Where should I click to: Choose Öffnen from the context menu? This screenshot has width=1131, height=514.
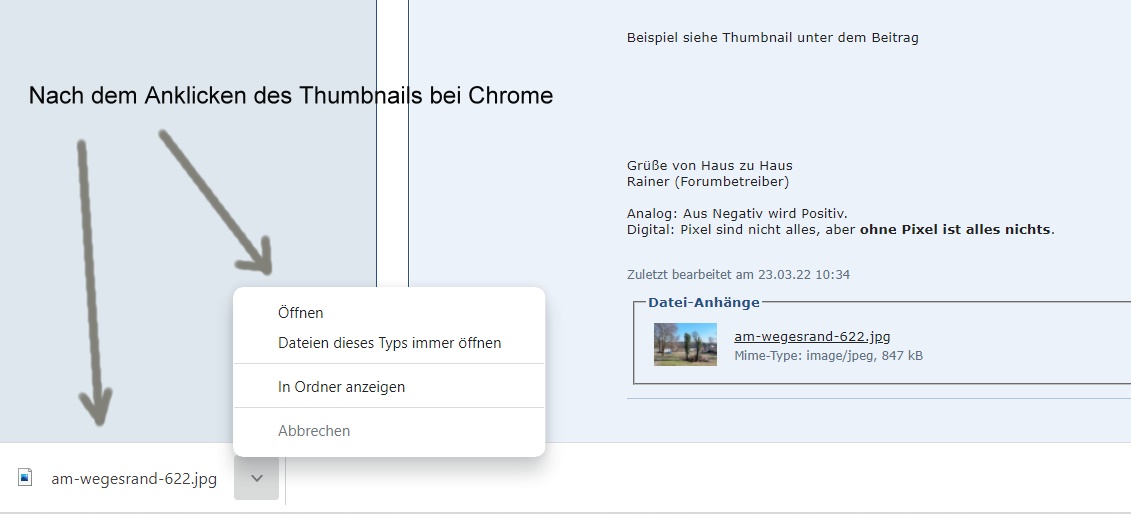pyautogui.click(x=301, y=313)
